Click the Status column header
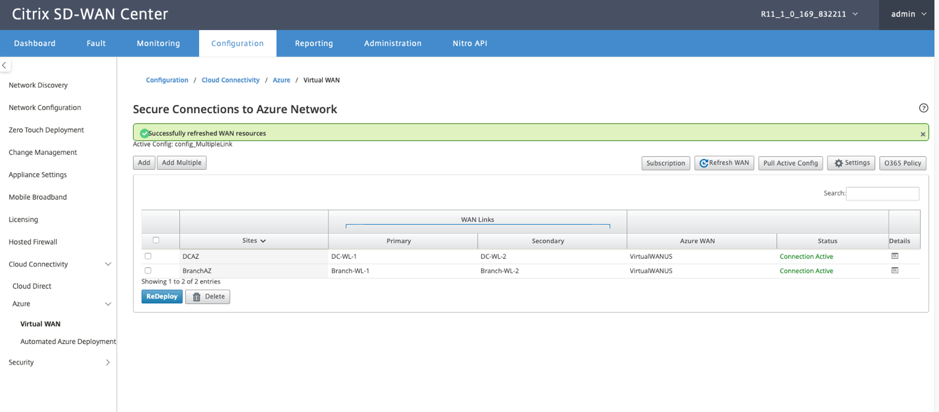939x412 pixels. (832, 241)
